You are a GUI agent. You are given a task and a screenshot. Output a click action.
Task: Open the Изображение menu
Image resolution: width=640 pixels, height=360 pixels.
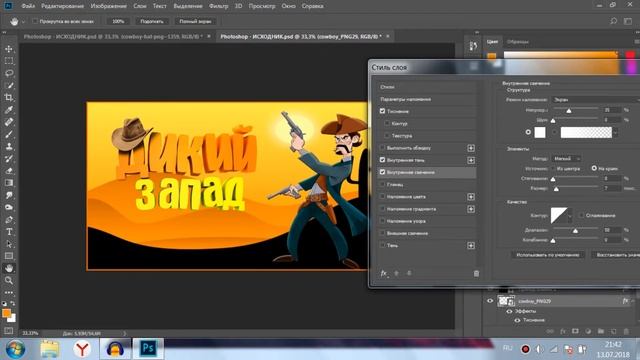tap(108, 6)
